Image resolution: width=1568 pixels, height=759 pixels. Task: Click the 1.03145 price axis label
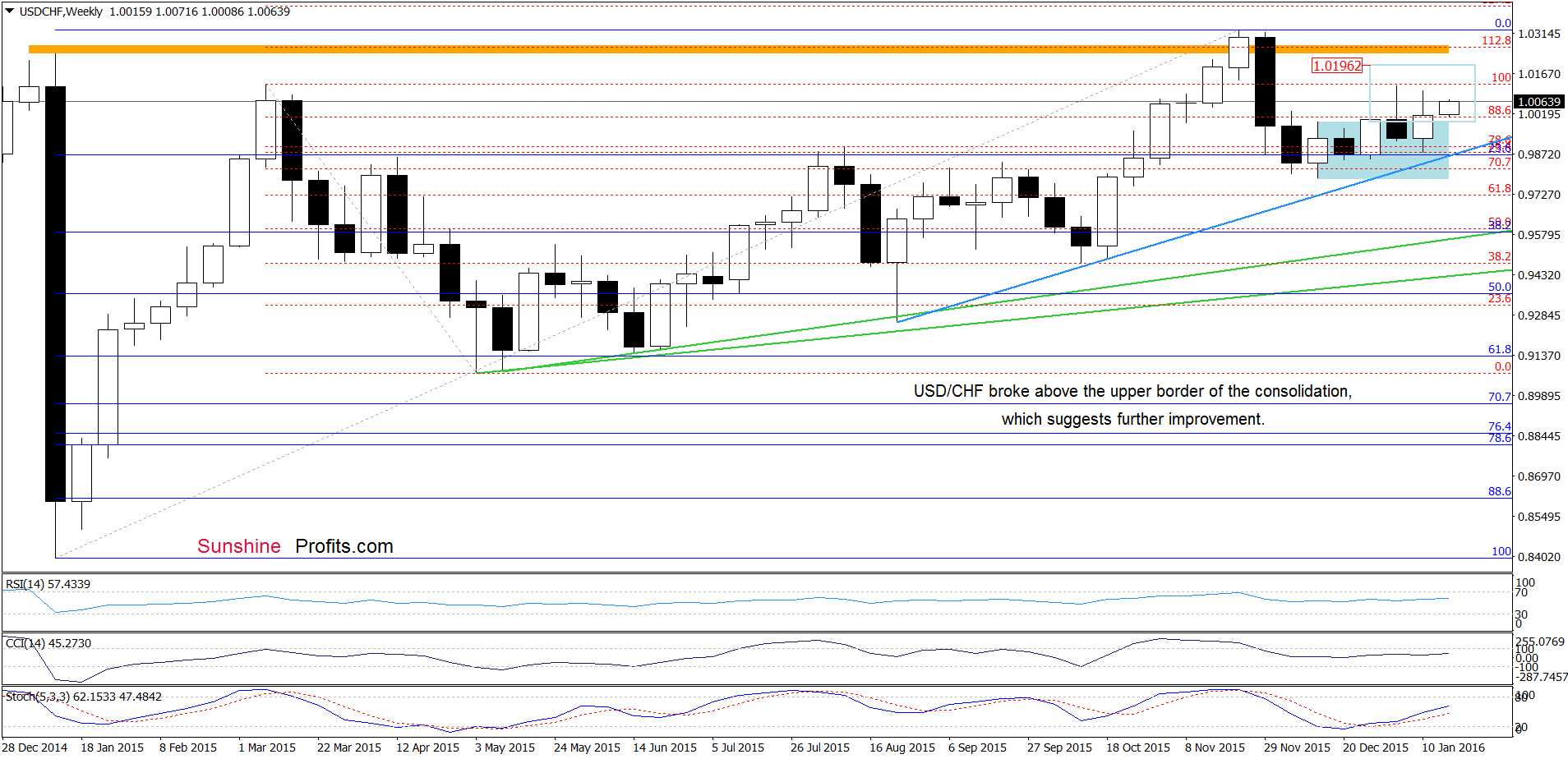pyautogui.click(x=1538, y=34)
